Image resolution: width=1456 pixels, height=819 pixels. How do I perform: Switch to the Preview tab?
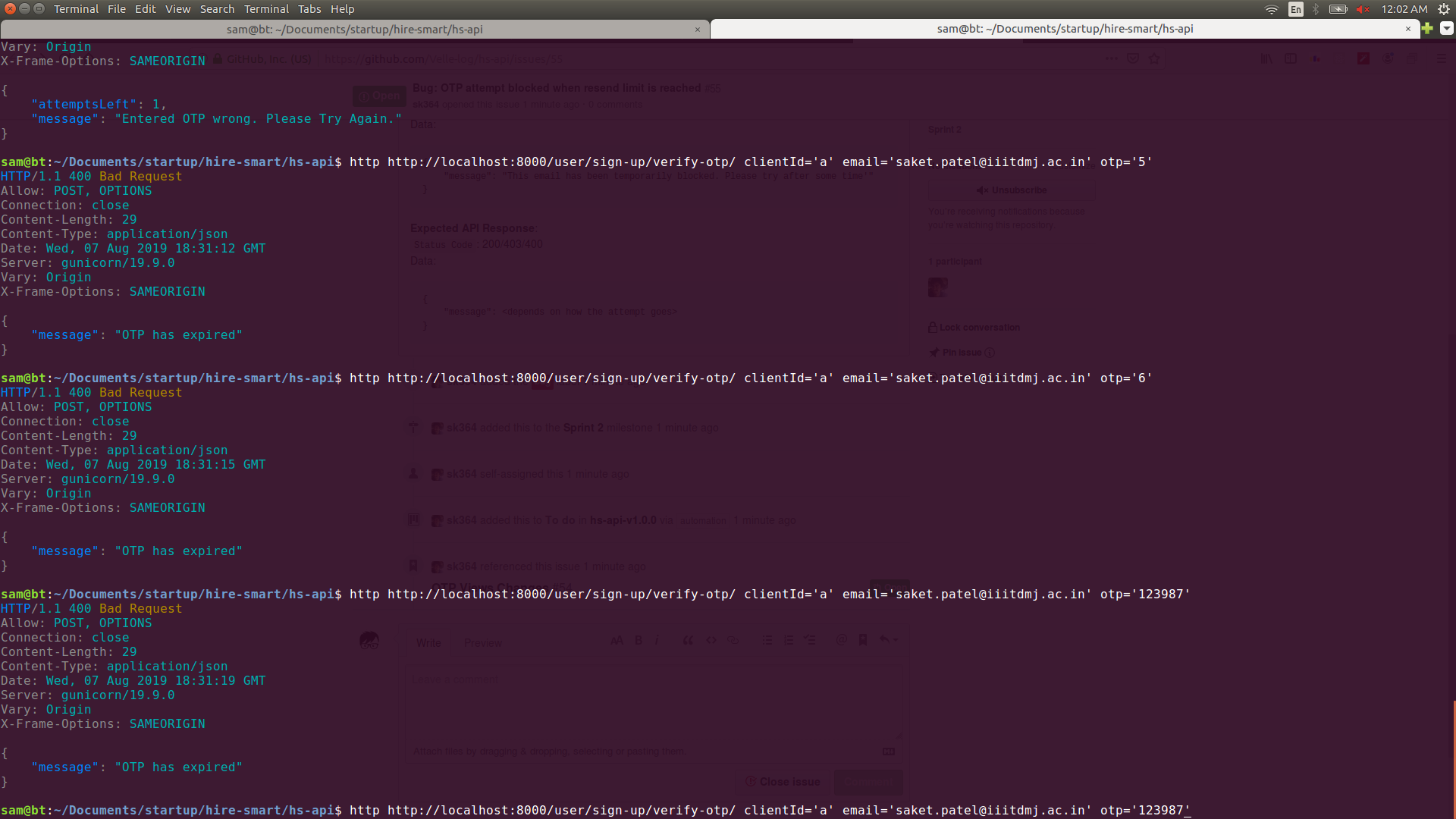click(x=482, y=642)
